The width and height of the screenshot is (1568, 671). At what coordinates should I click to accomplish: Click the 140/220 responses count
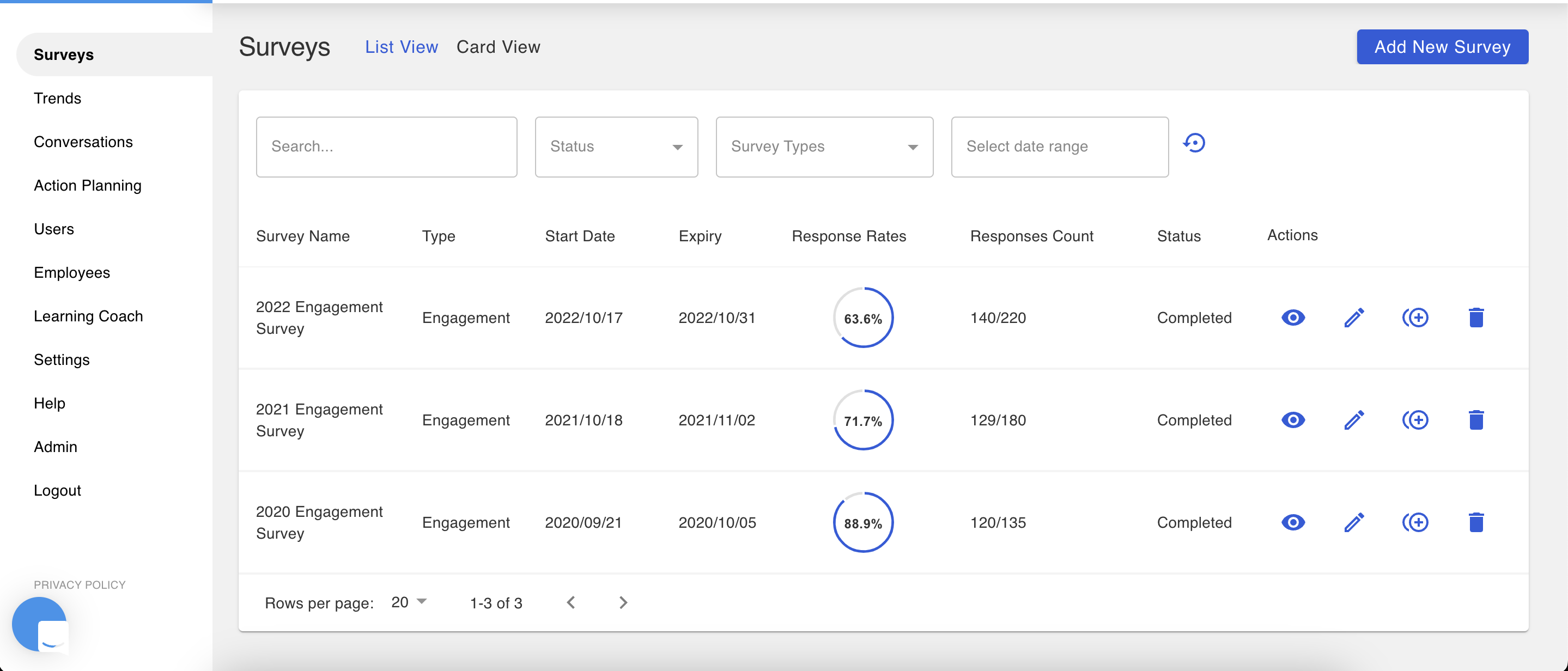[x=998, y=318]
